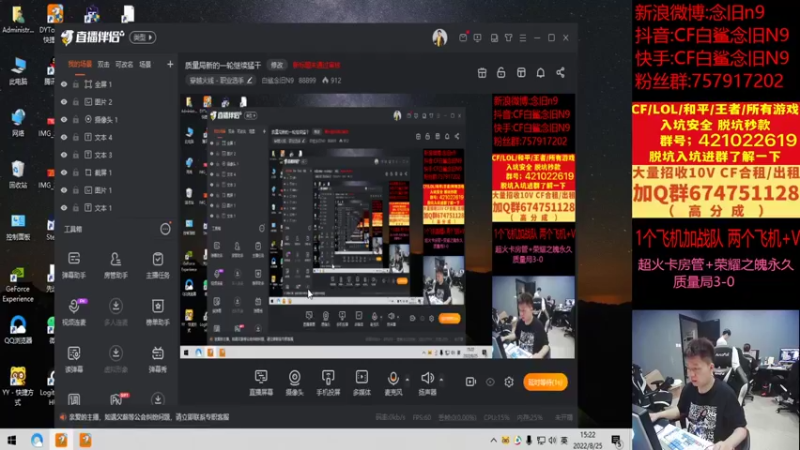The image size is (800, 450).
Task: Select the 截屏 1 layer row
Action: click(x=116, y=172)
